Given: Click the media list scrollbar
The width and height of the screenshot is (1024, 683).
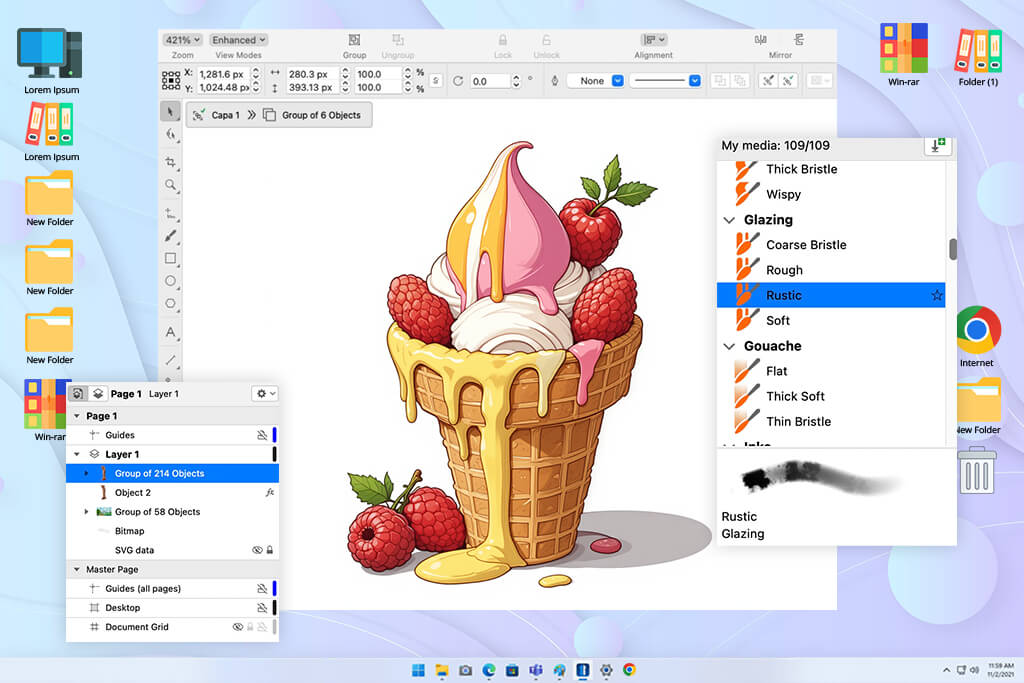Looking at the screenshot, I should 953,249.
